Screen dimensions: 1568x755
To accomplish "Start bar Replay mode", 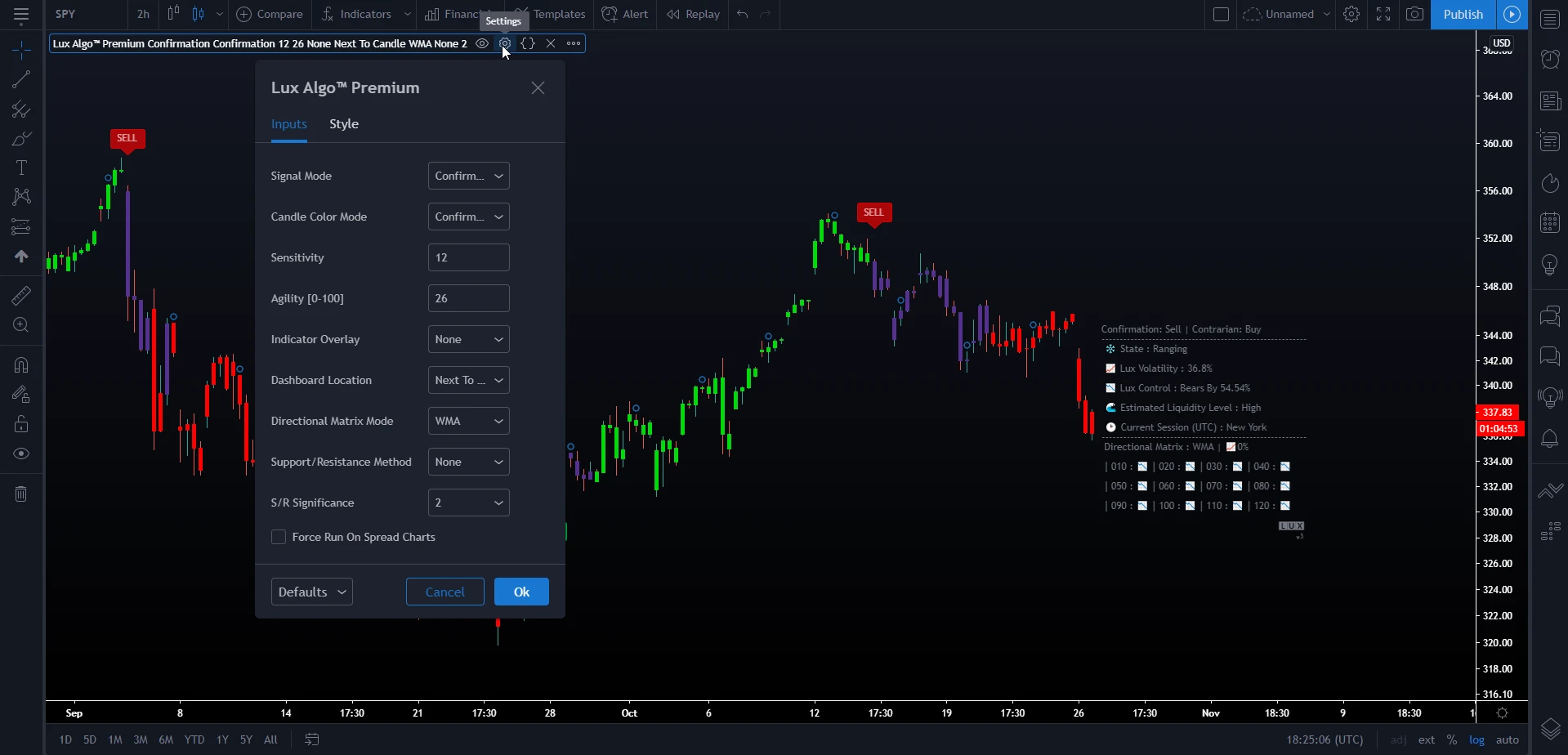I will tap(693, 14).
